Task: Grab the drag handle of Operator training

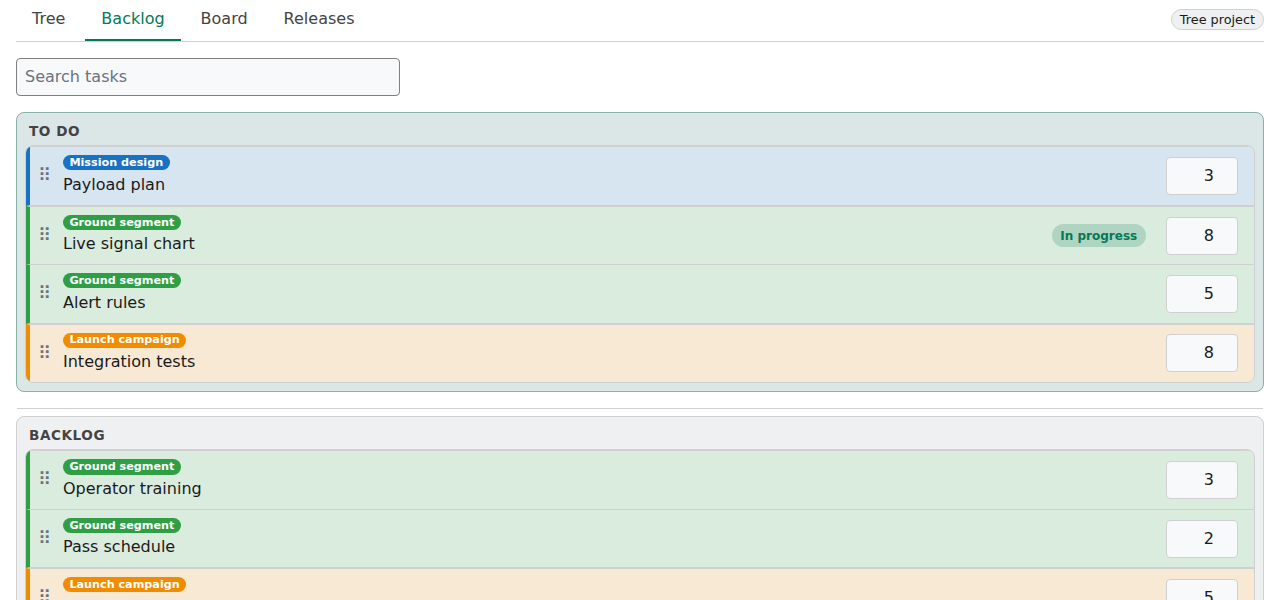Action: click(44, 478)
